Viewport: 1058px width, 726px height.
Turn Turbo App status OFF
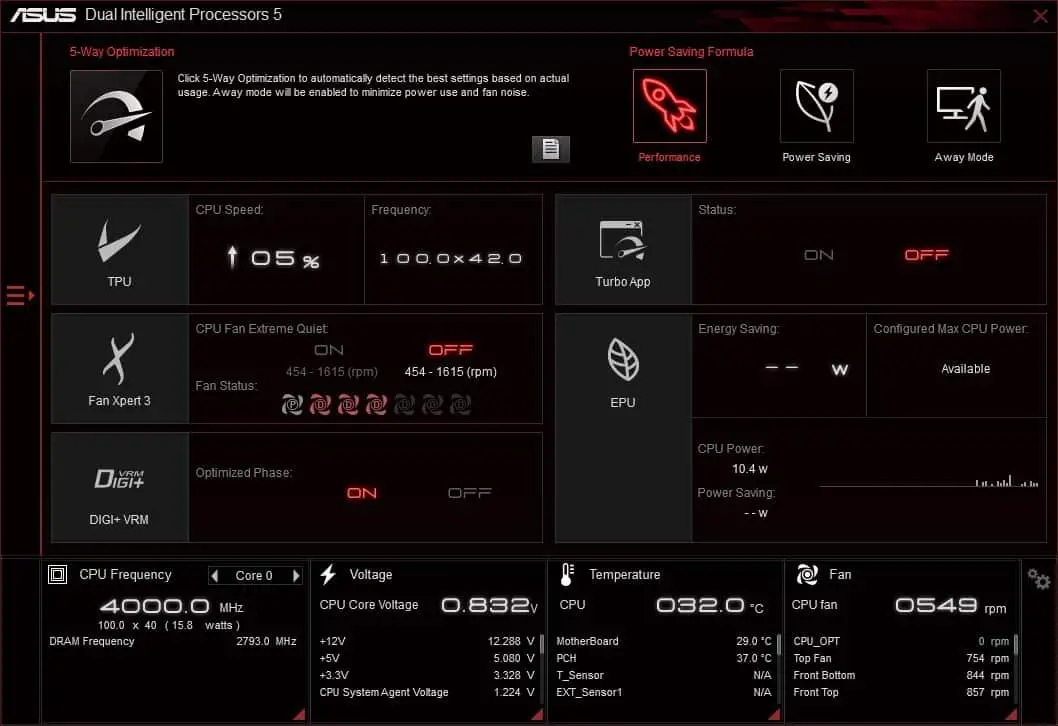pyautogui.click(x=926, y=255)
